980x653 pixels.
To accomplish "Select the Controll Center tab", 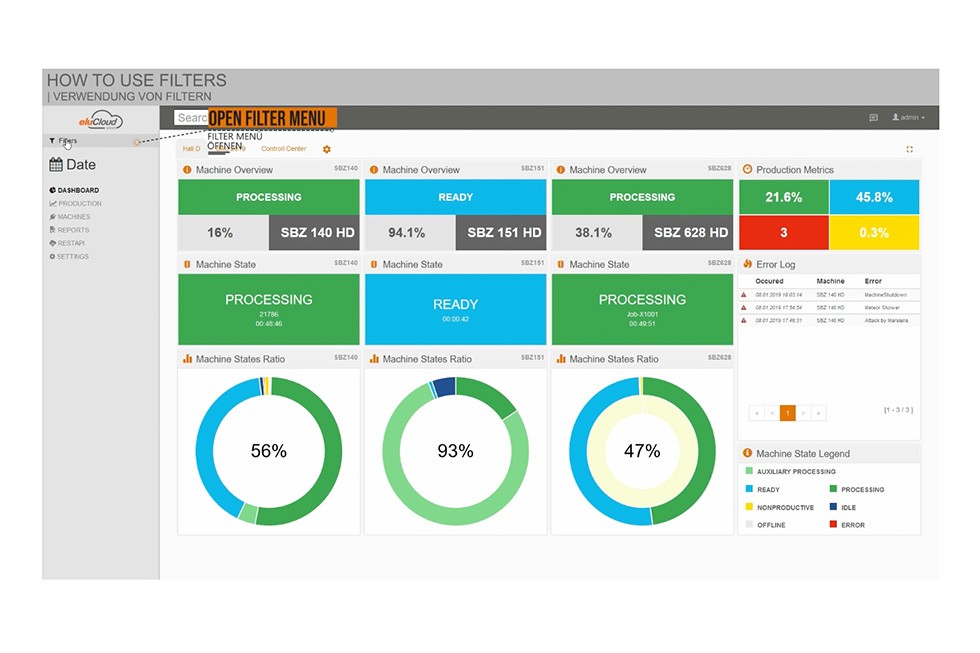I will pyautogui.click(x=283, y=149).
